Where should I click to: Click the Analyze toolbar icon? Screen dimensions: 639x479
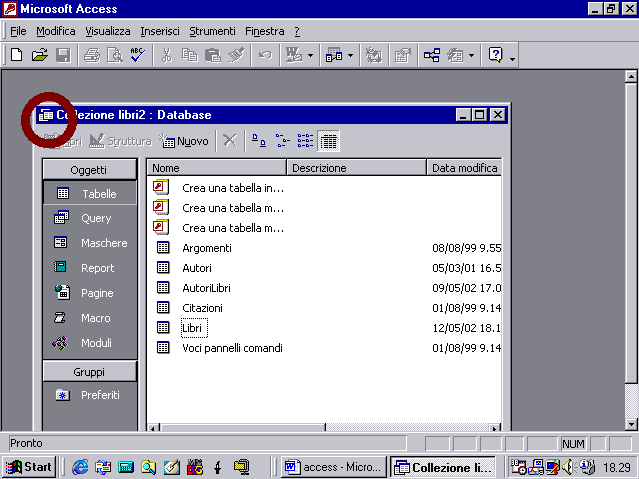coord(334,55)
